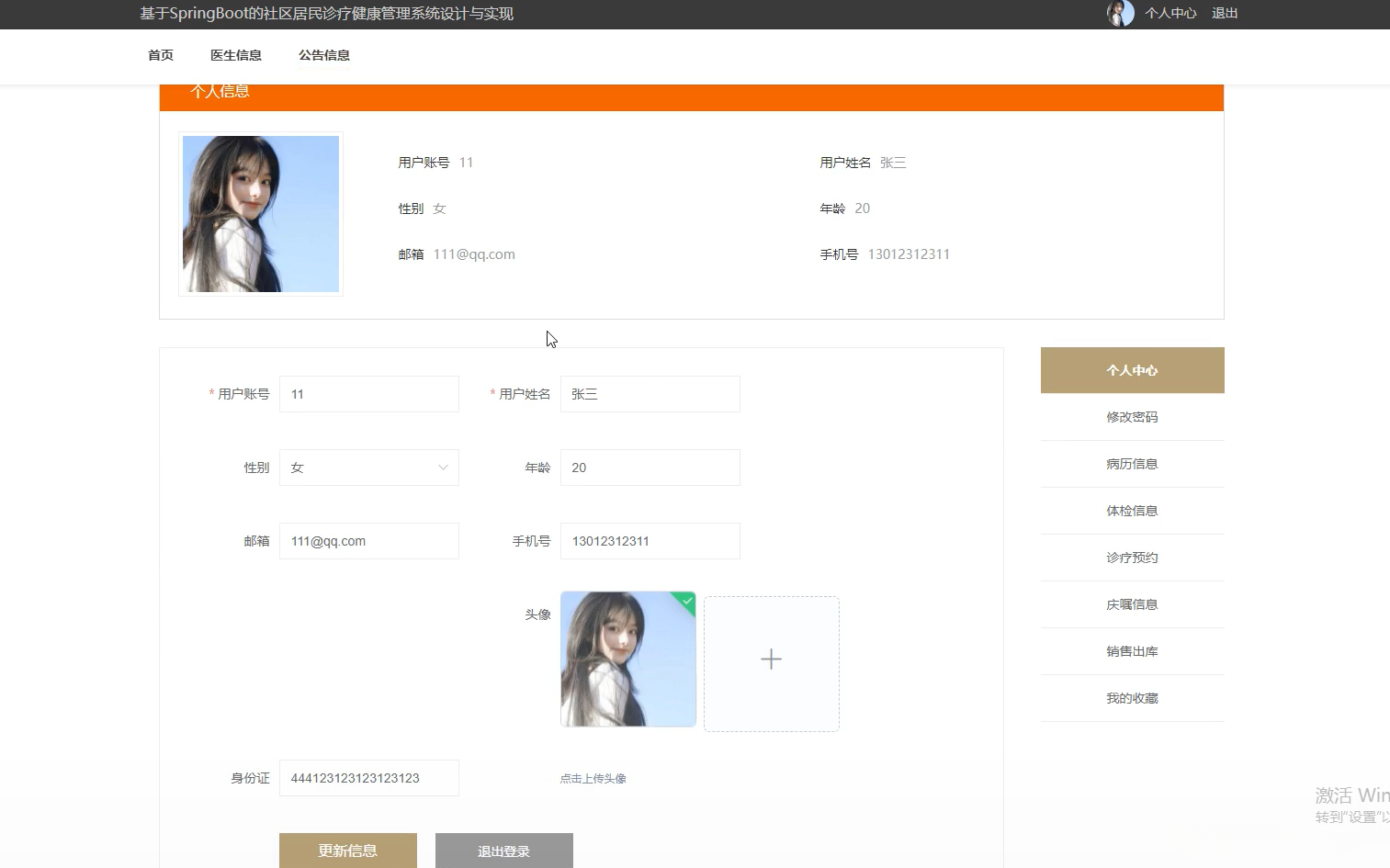Click the 退出登录 button
The width and height of the screenshot is (1390, 868).
click(x=503, y=851)
